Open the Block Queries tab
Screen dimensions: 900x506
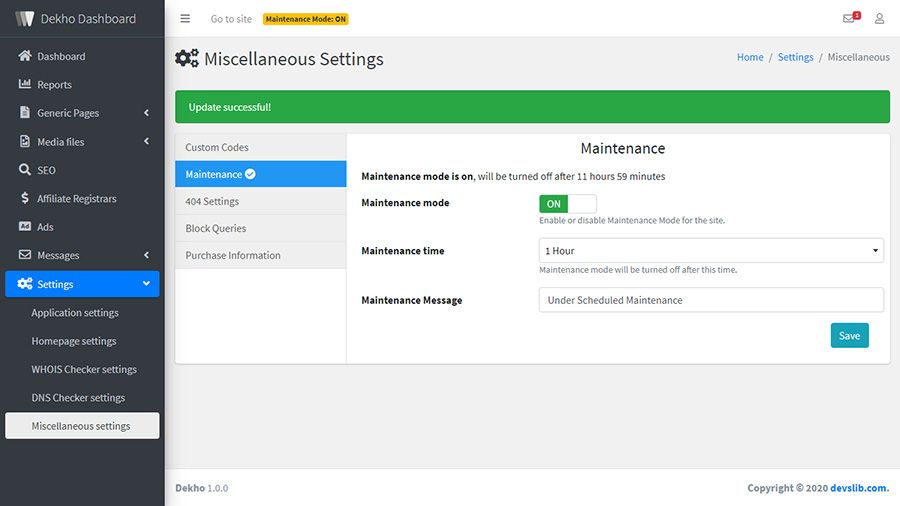tap(216, 228)
